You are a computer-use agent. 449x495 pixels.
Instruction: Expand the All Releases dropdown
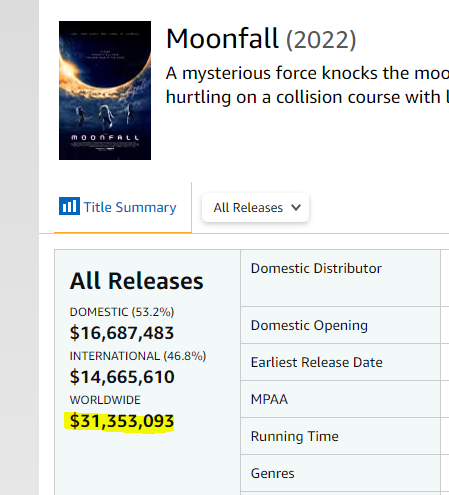click(x=255, y=207)
